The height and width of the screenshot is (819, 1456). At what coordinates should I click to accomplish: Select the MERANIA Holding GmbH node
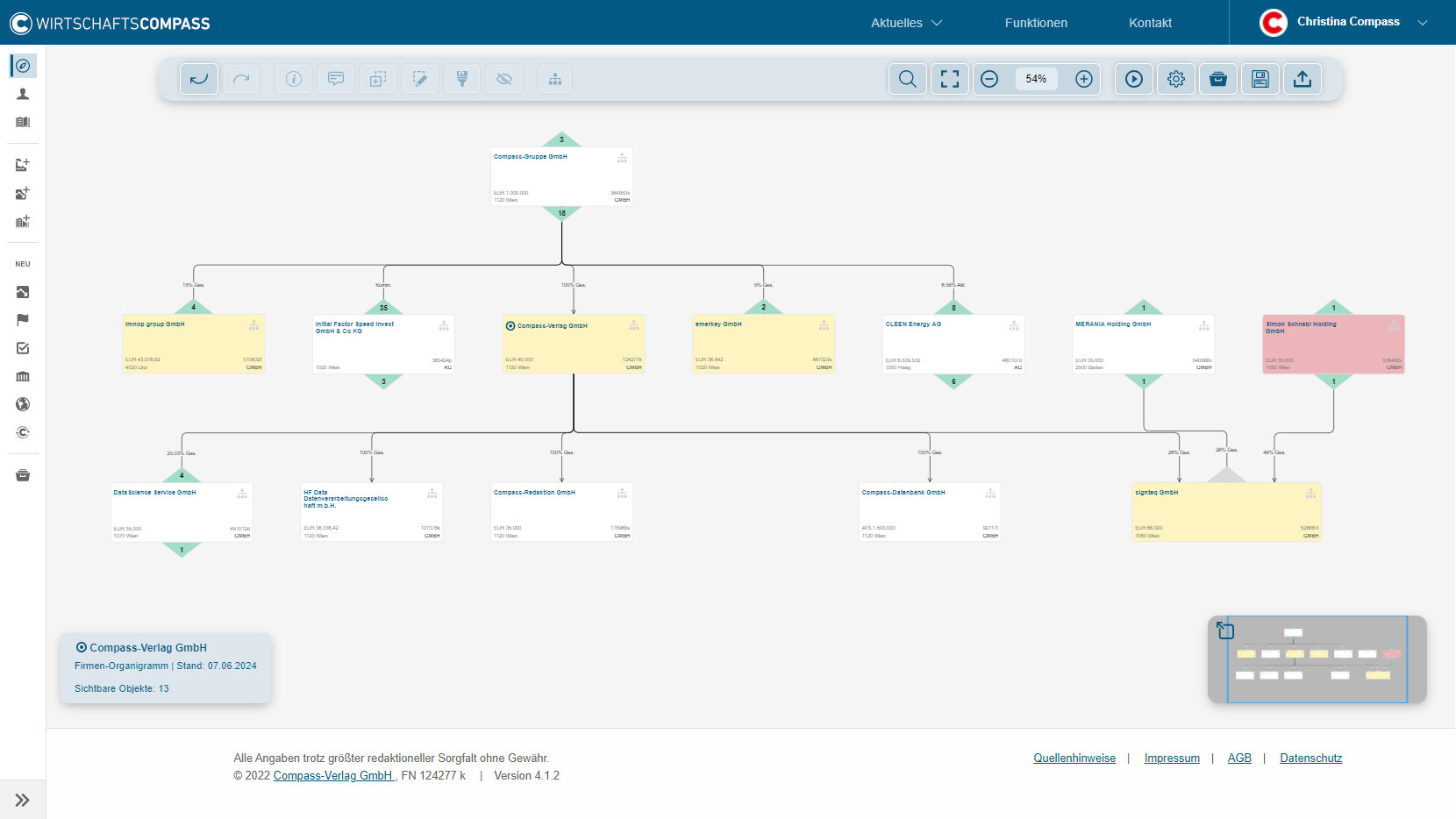coord(1144,344)
